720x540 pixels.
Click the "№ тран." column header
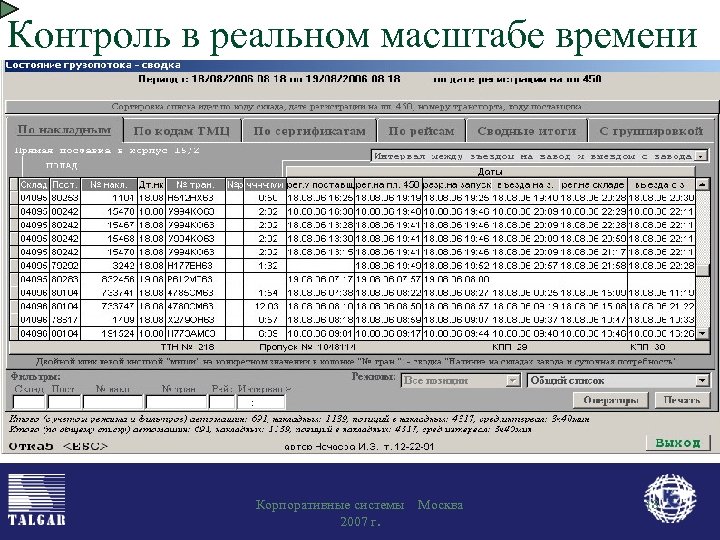(196, 185)
